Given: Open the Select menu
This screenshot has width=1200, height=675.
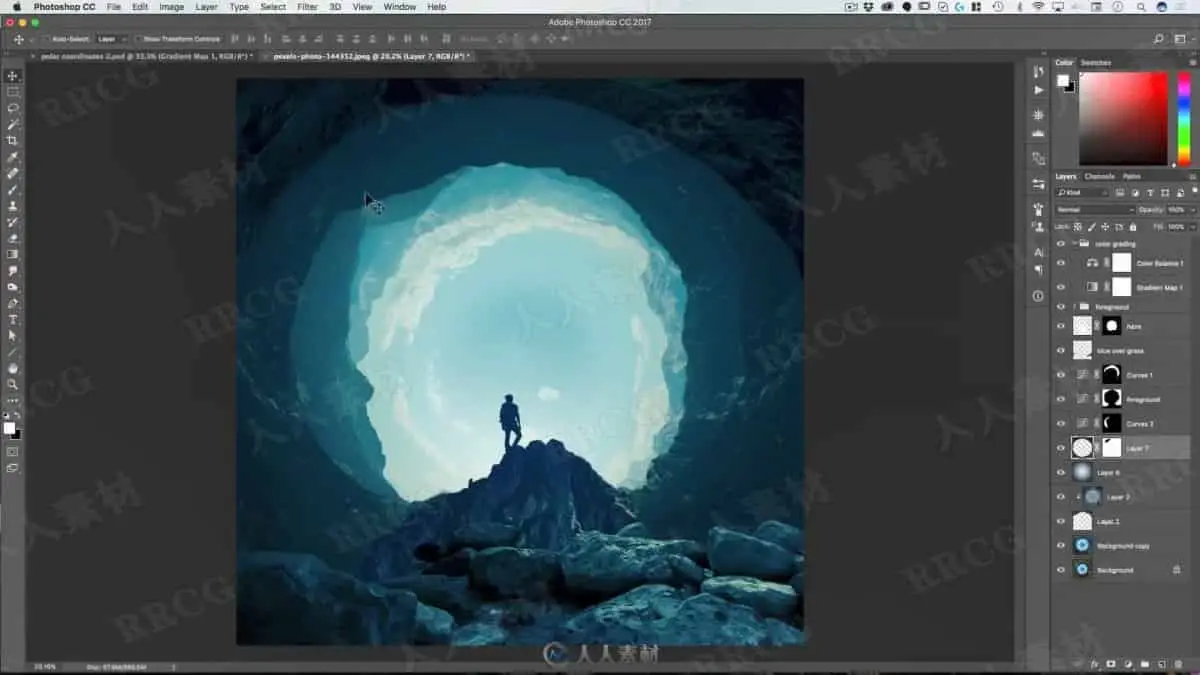Looking at the screenshot, I should point(273,7).
